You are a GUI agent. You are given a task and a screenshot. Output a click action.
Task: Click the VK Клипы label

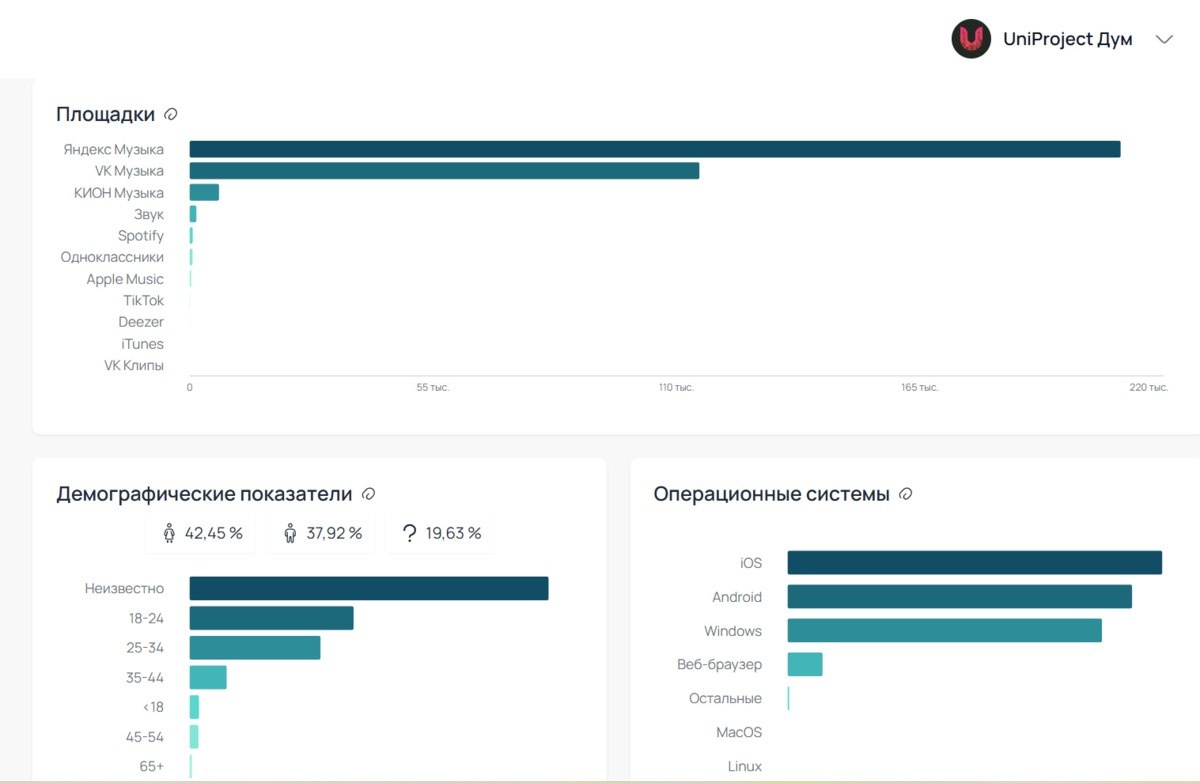tap(134, 365)
